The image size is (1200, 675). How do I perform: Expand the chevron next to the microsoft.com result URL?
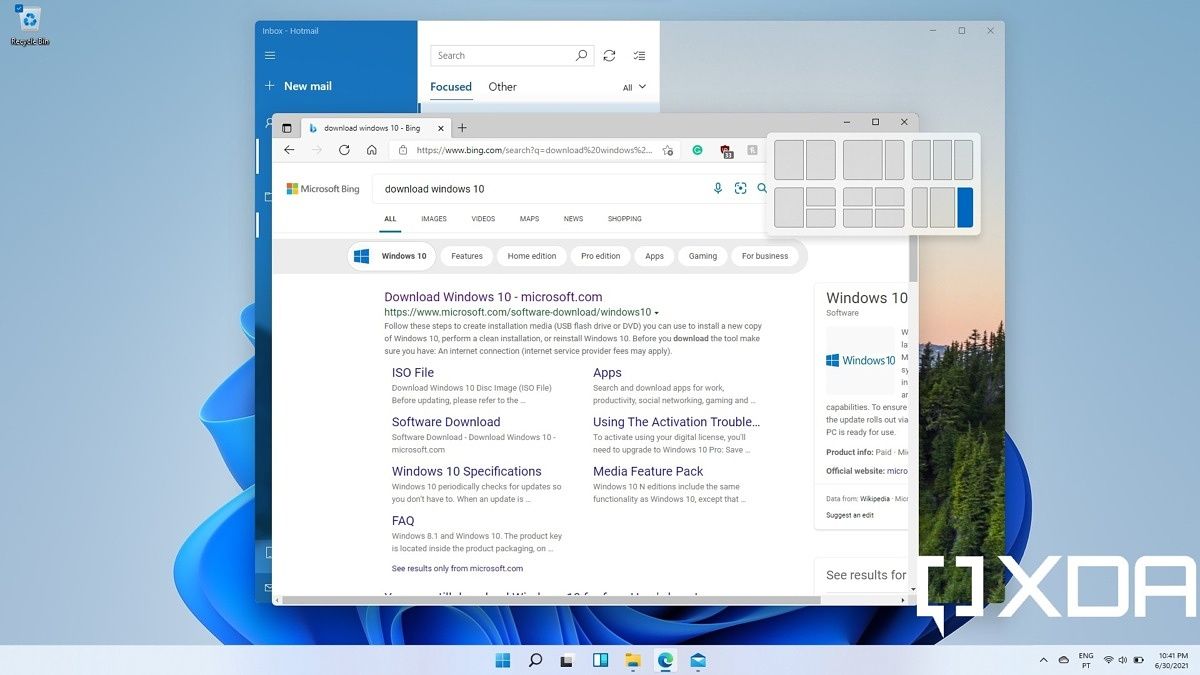[x=657, y=312]
